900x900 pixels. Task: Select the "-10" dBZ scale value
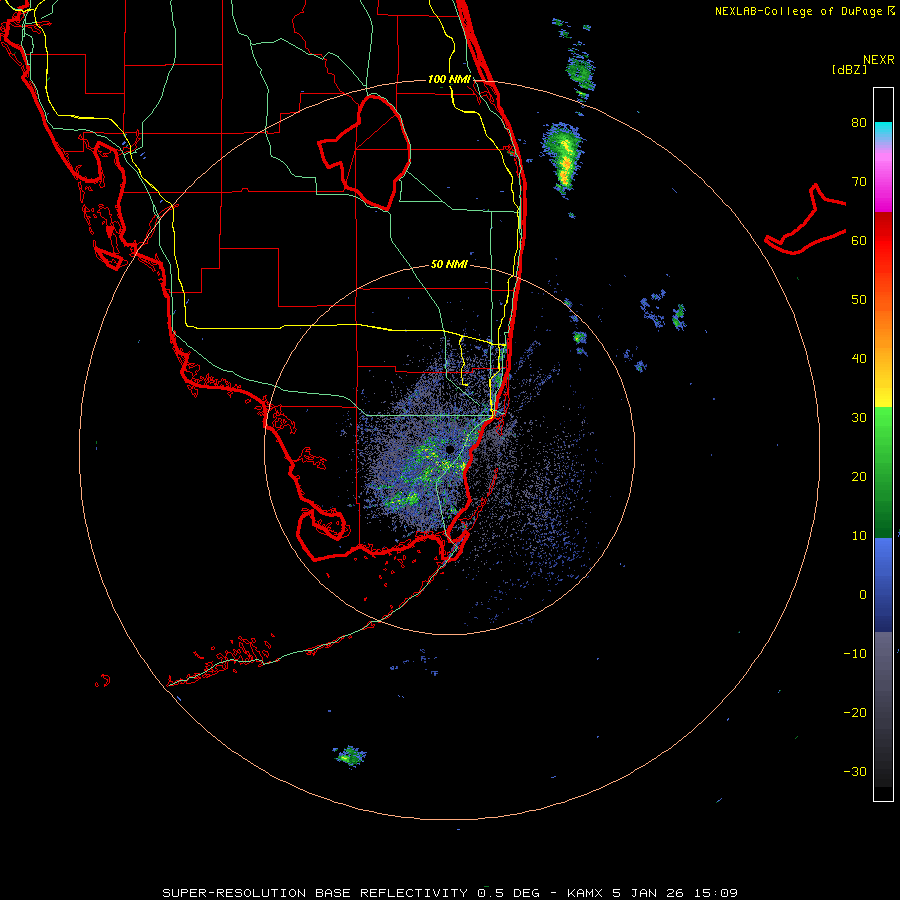pyautogui.click(x=855, y=654)
